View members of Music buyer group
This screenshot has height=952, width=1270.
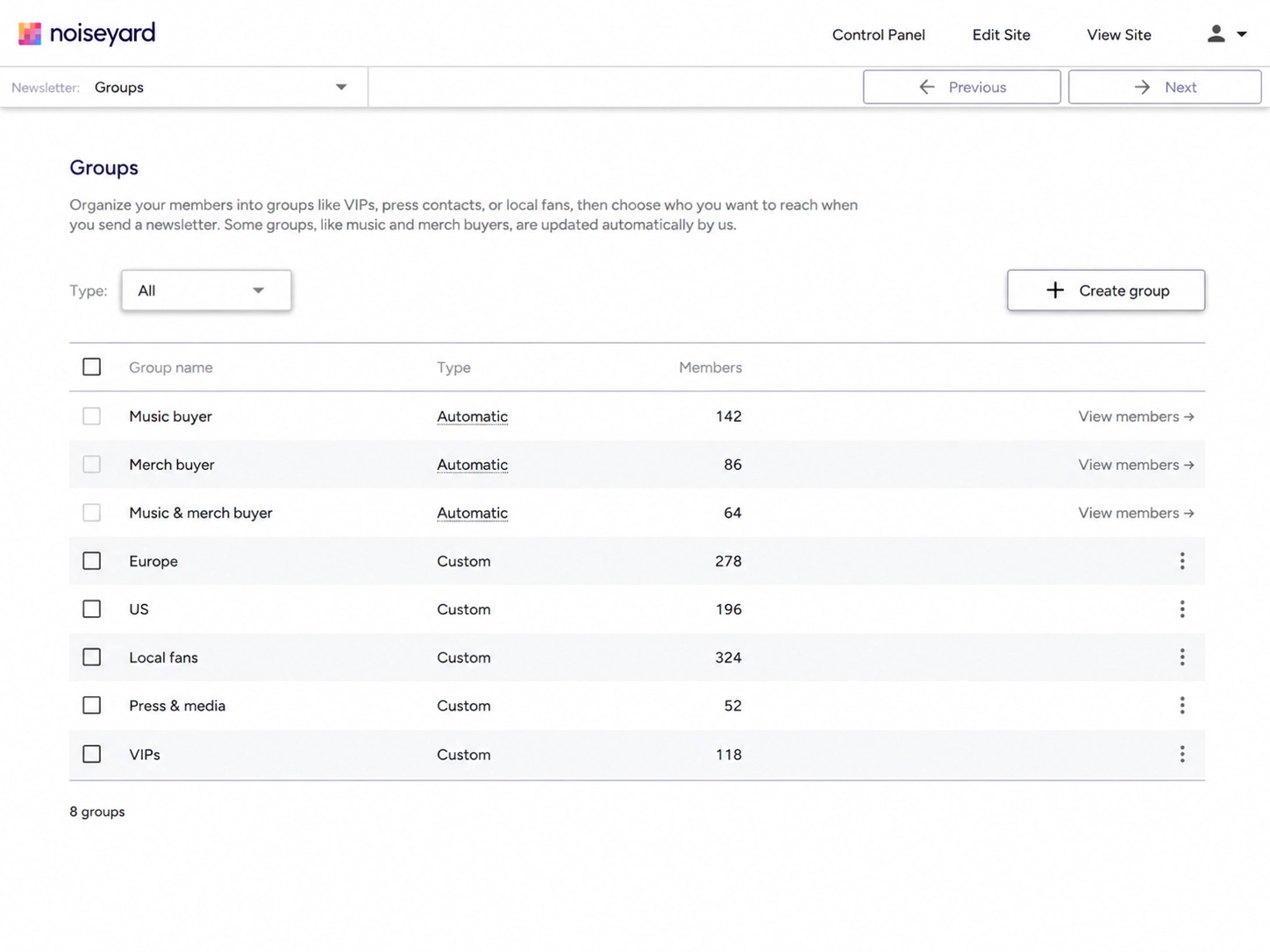pyautogui.click(x=1136, y=416)
